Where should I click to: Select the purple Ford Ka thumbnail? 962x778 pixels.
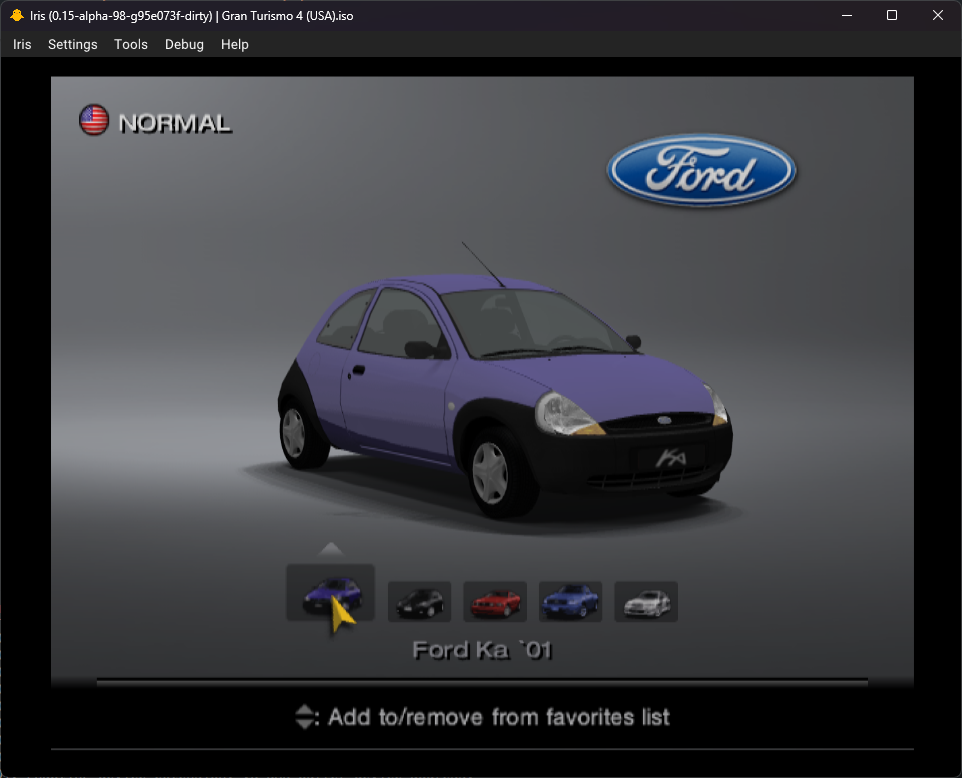[x=330, y=592]
